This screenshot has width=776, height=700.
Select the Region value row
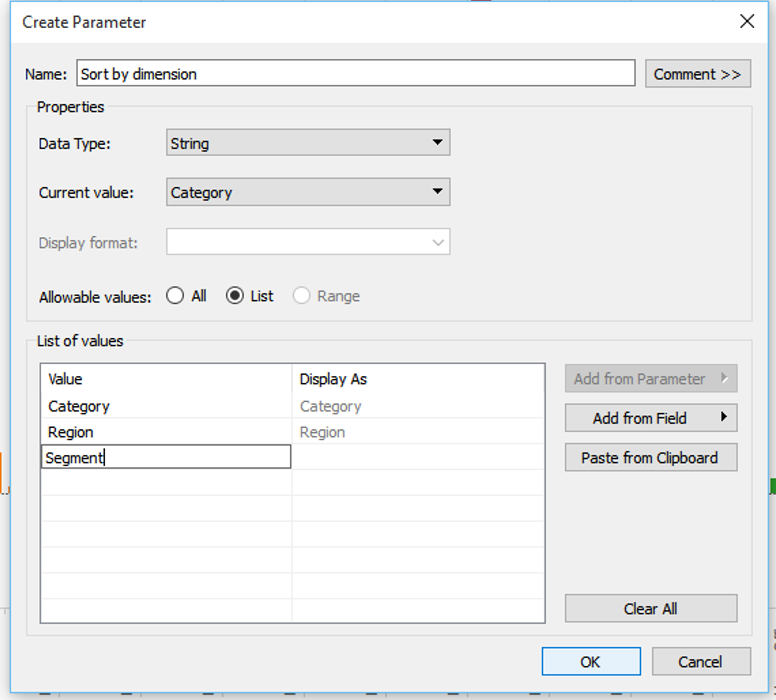coord(165,432)
